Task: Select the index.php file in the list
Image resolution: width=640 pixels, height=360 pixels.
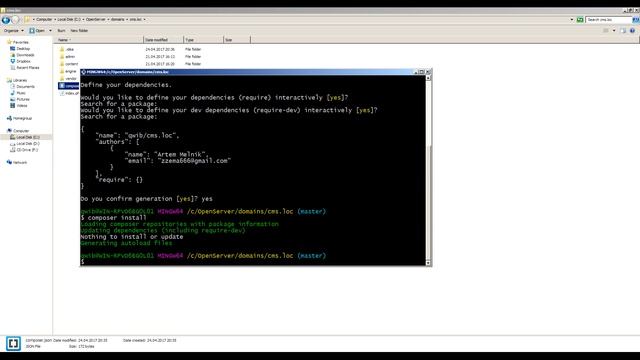Action: (x=69, y=93)
